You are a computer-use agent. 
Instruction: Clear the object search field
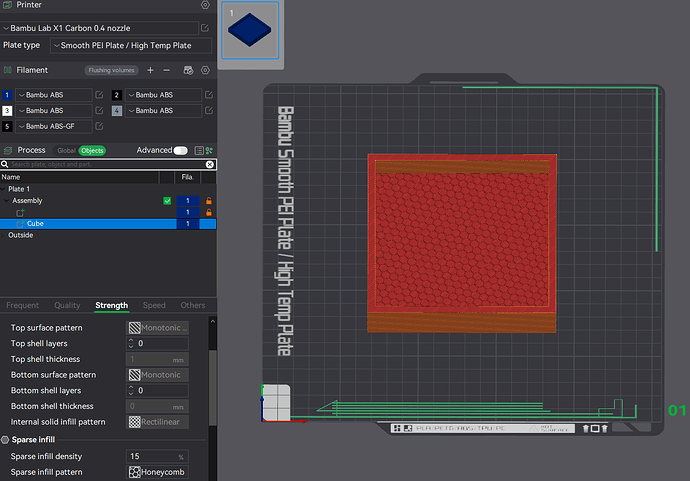[x=210, y=164]
